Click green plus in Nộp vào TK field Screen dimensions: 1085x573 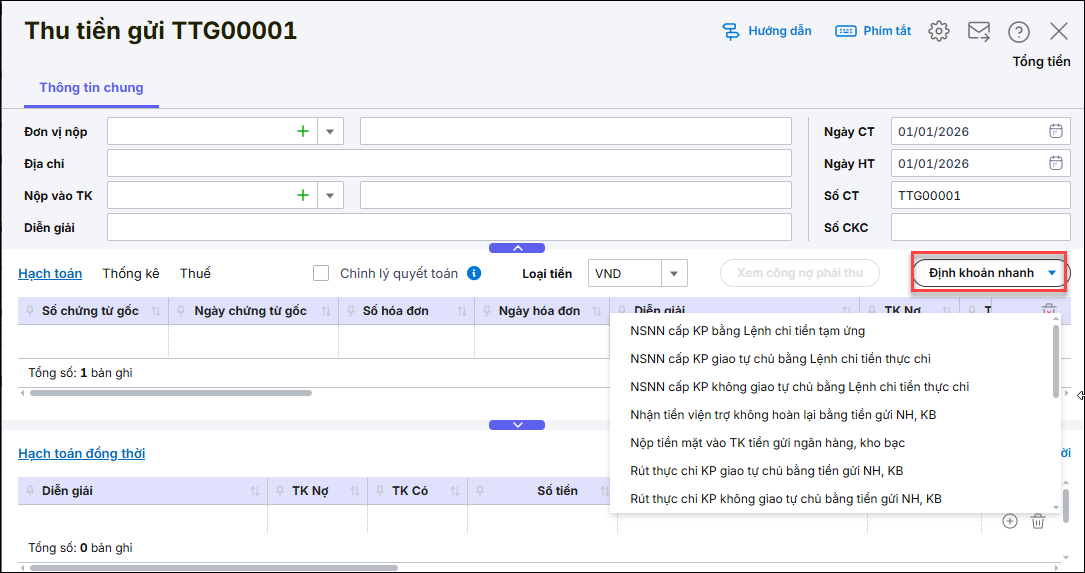pos(303,195)
